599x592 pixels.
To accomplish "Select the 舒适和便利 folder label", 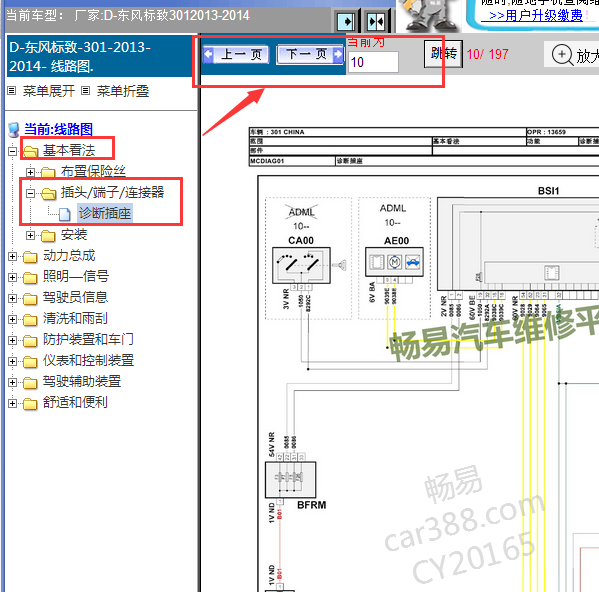I will tap(75, 402).
